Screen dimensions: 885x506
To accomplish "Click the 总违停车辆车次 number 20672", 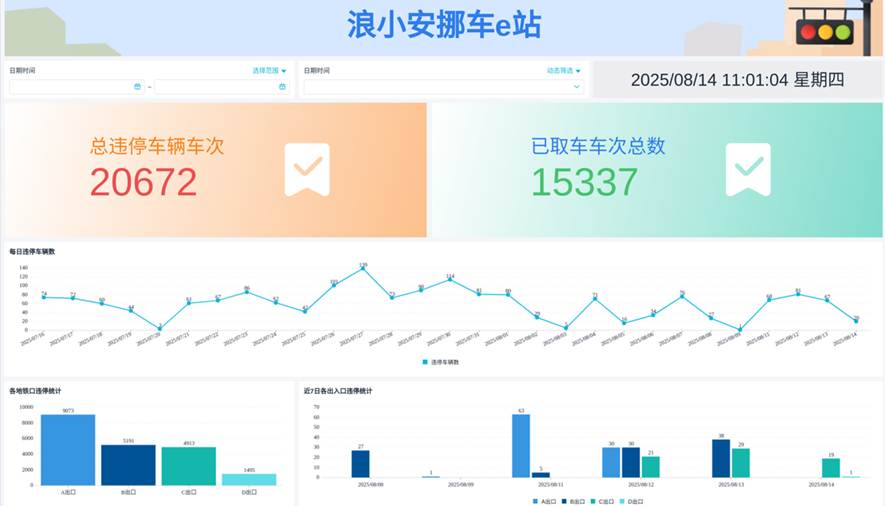I will coord(143,182).
